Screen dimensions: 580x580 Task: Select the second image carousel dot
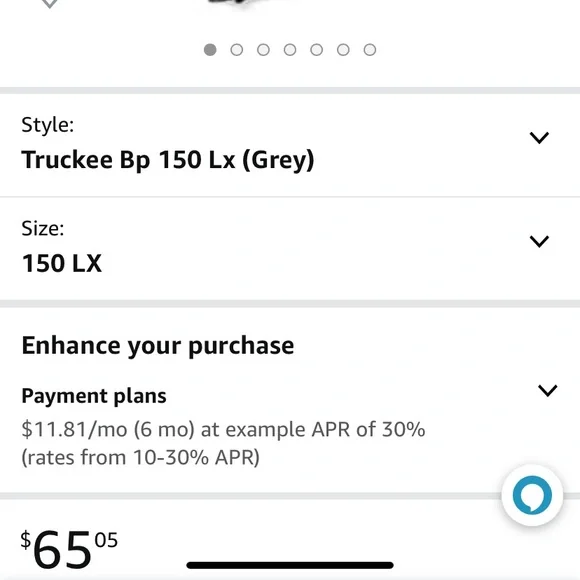tap(237, 50)
